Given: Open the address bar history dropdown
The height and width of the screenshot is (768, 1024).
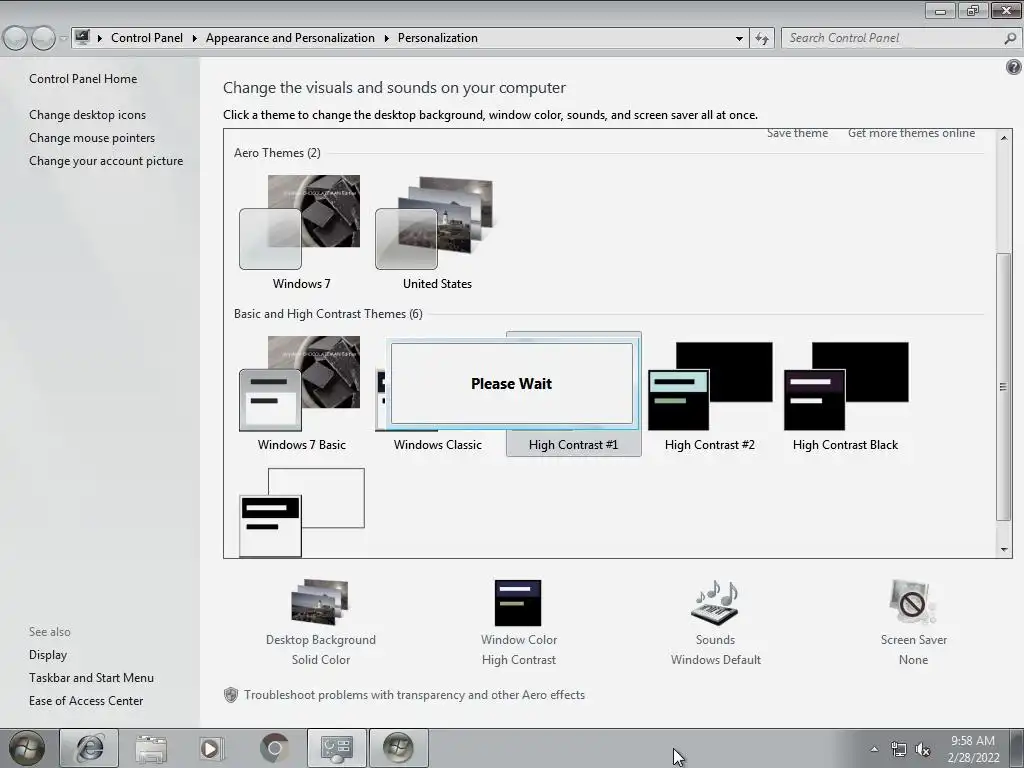Looking at the screenshot, I should click(x=739, y=39).
